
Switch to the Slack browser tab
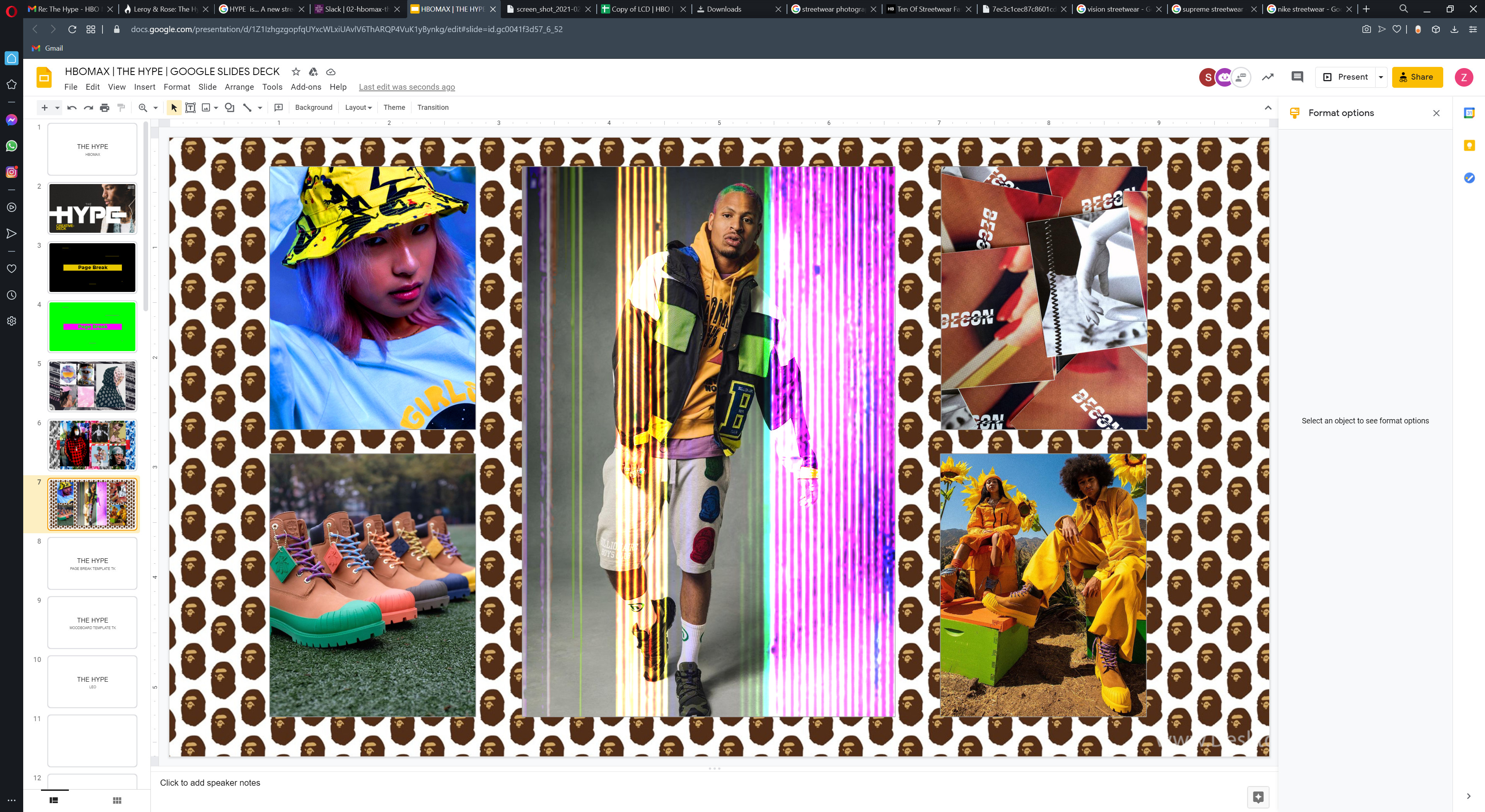pyautogui.click(x=357, y=9)
